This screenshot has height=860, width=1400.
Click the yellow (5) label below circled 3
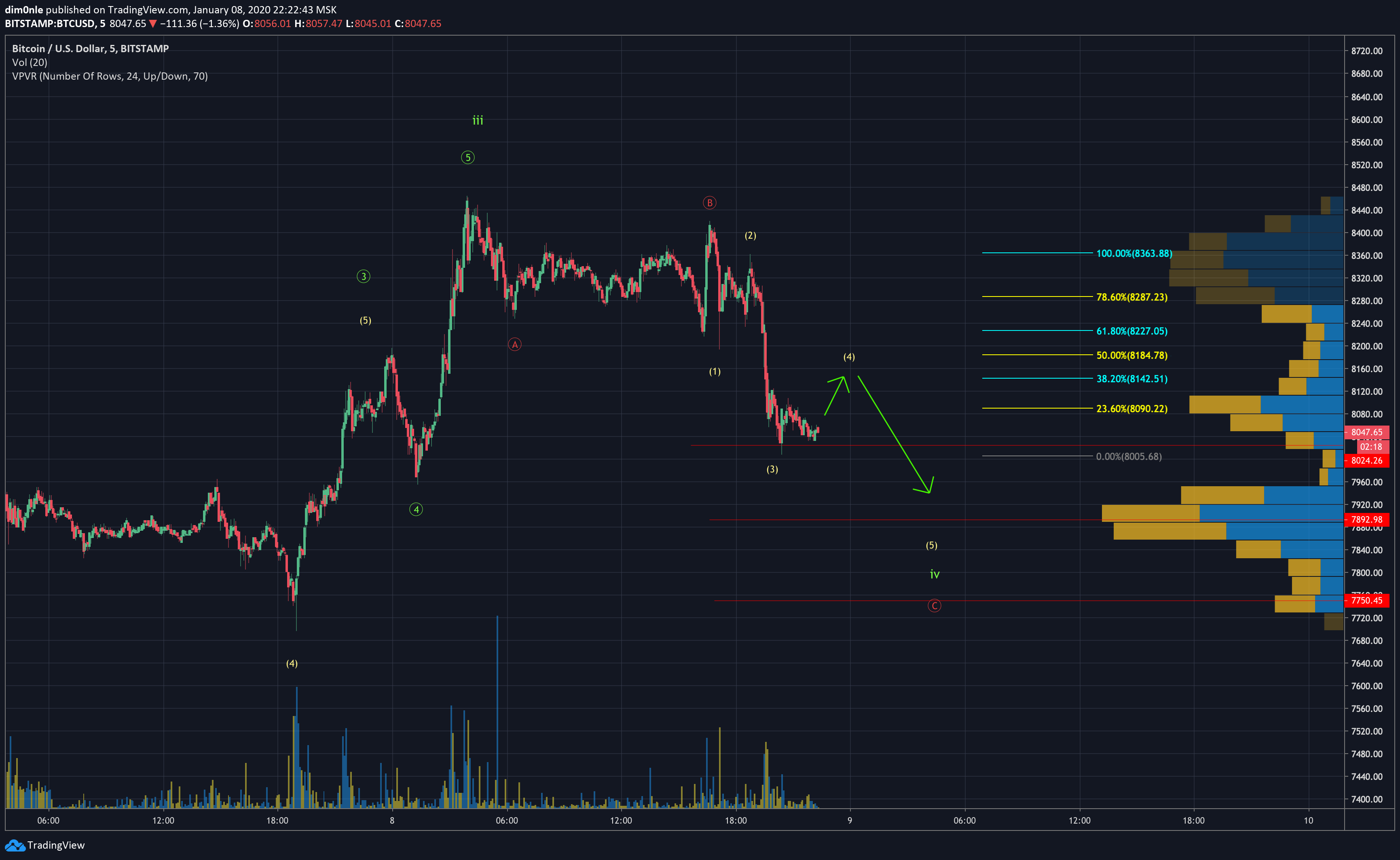365,321
